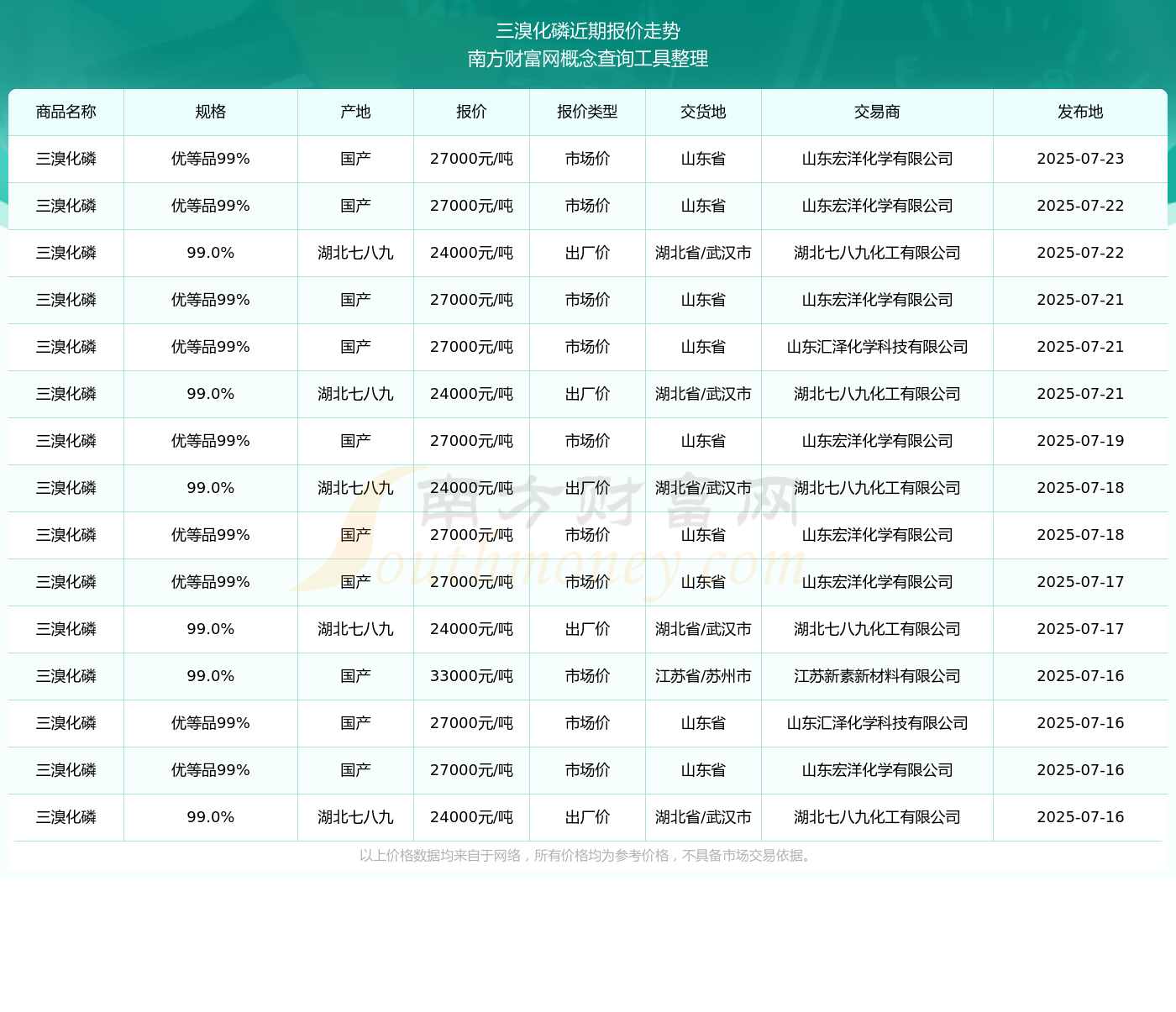Click the delivery place 江苏省/苏州市
Screen dimensions: 1176x1012
704,676
